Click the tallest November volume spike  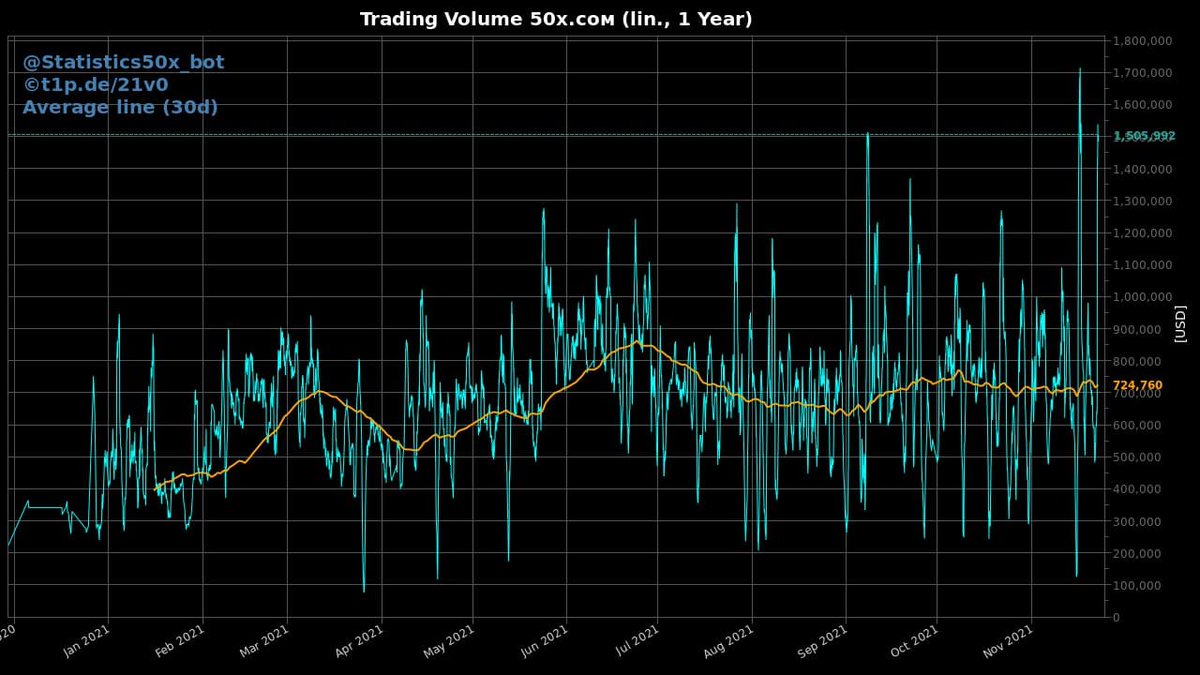point(1081,70)
